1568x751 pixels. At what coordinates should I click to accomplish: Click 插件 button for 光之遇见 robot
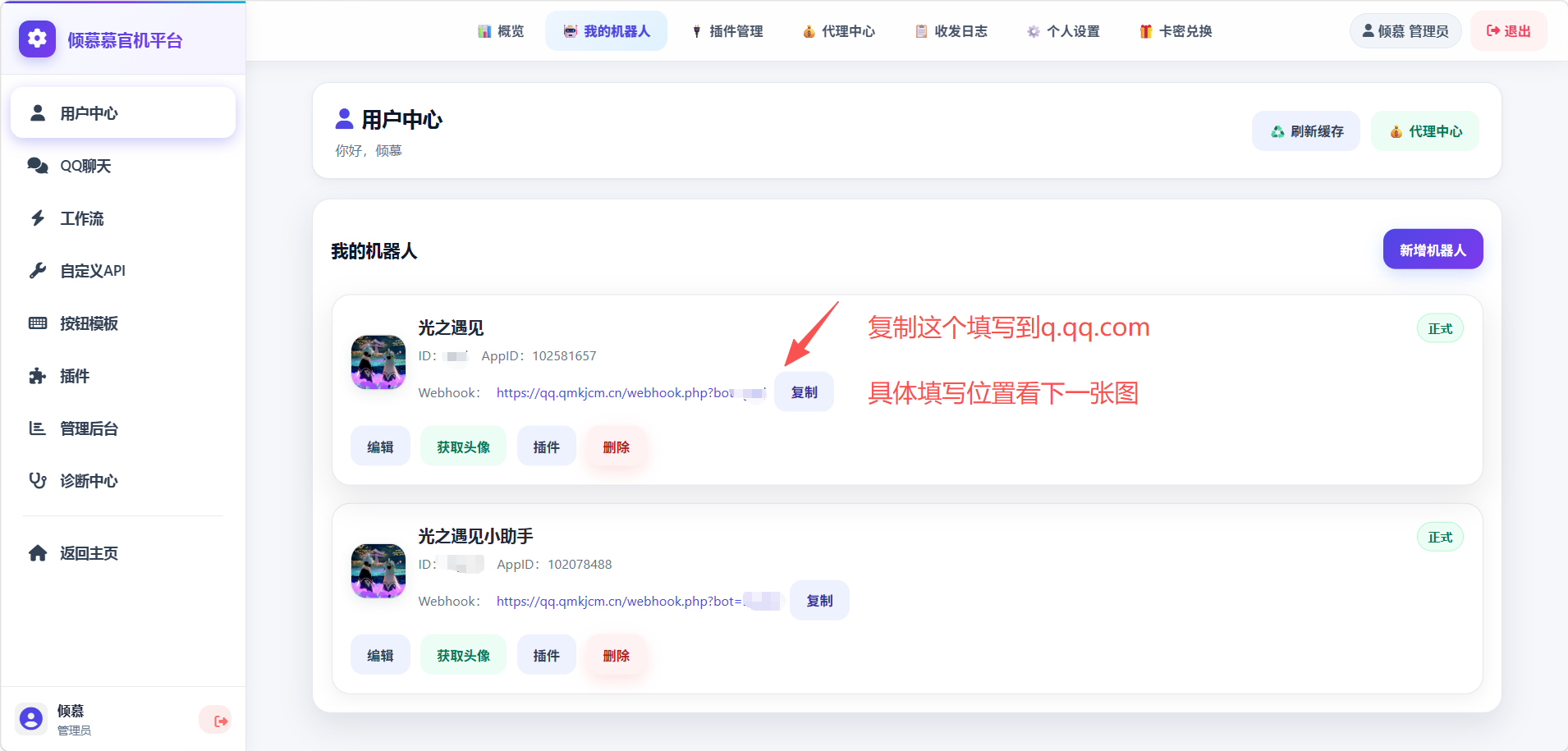point(546,447)
